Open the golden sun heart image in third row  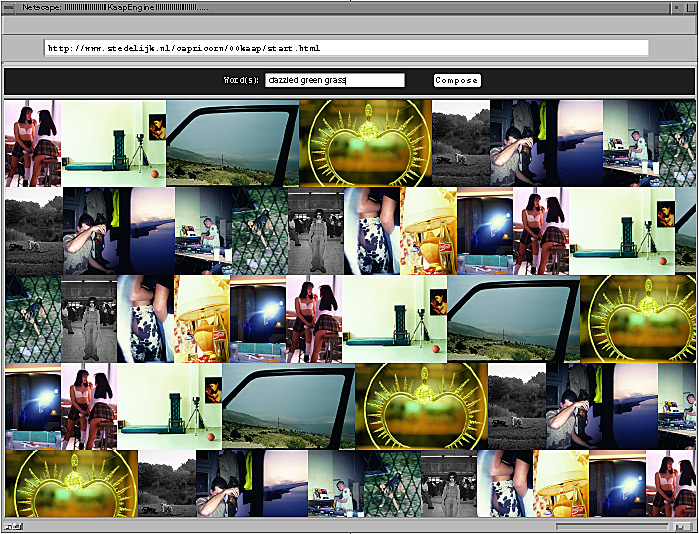click(x=637, y=319)
